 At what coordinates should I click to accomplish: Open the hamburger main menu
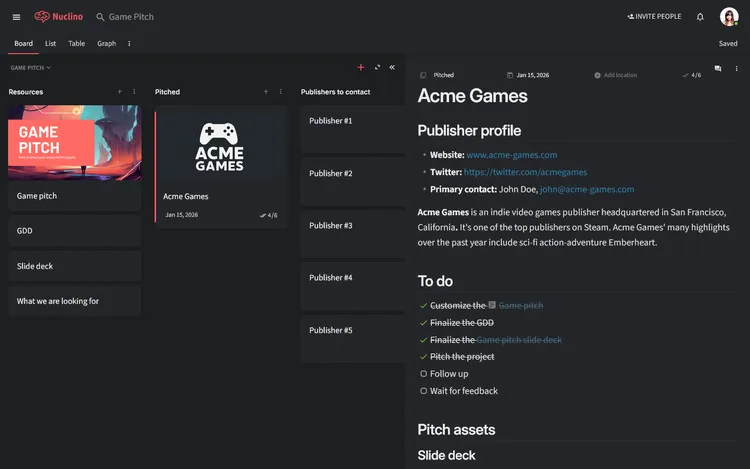tap(16, 17)
